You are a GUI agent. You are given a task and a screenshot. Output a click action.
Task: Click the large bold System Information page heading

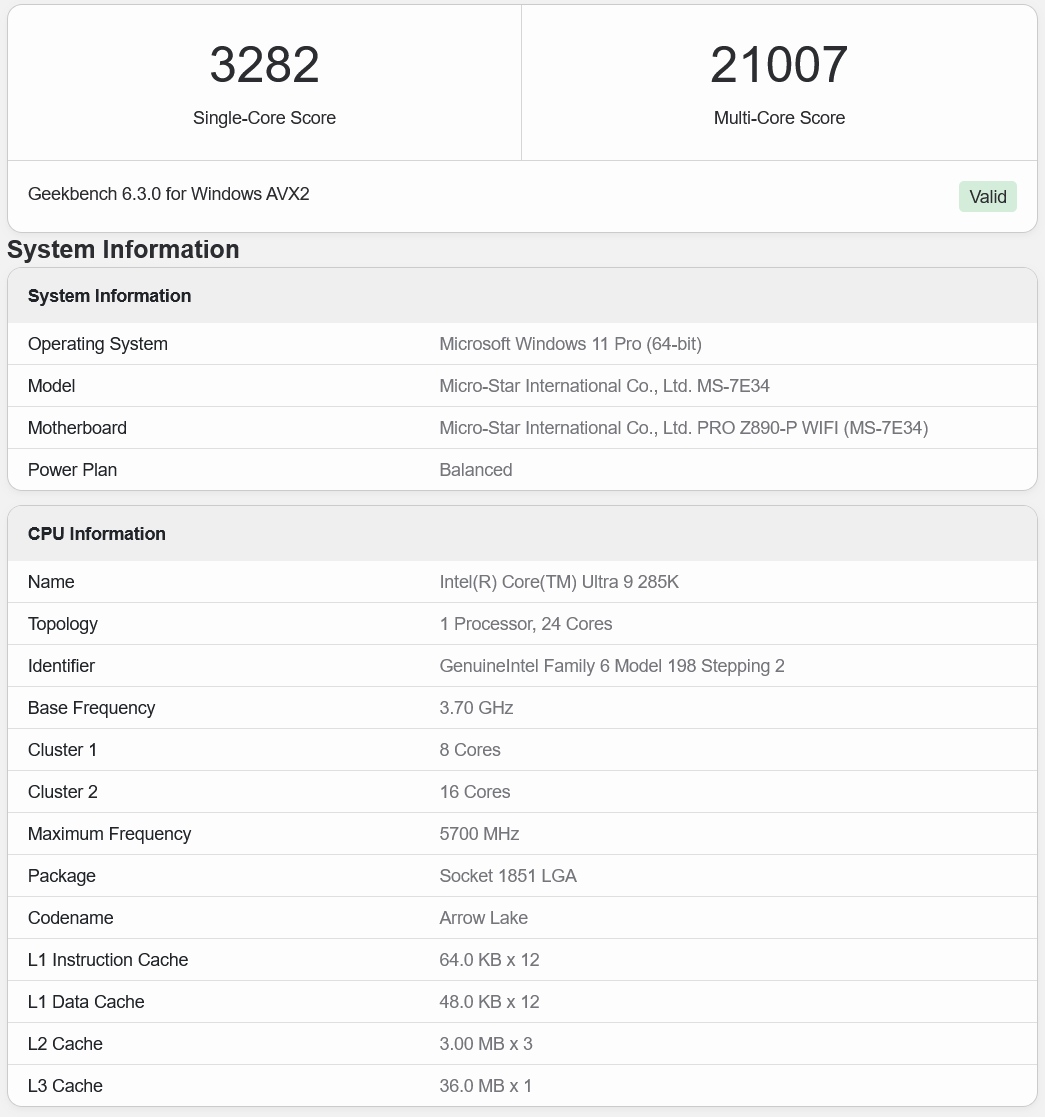(123, 250)
